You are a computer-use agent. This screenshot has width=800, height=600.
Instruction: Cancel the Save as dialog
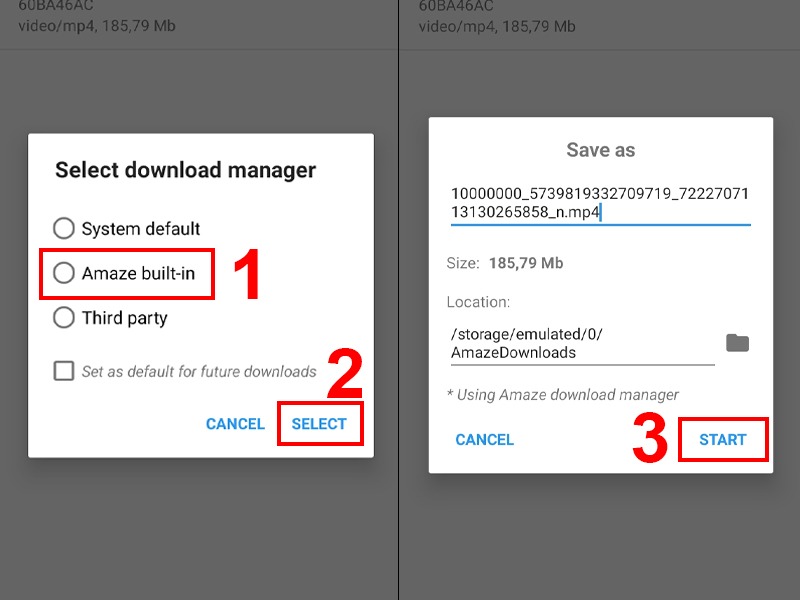[484, 440]
